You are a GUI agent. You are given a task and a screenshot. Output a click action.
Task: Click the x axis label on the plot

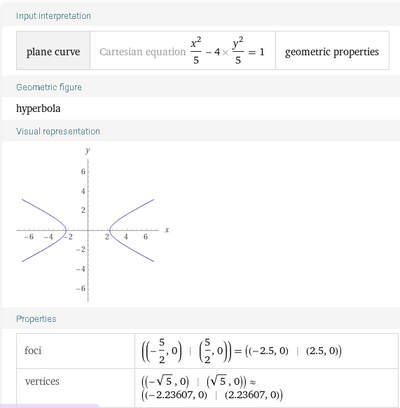[167, 230]
